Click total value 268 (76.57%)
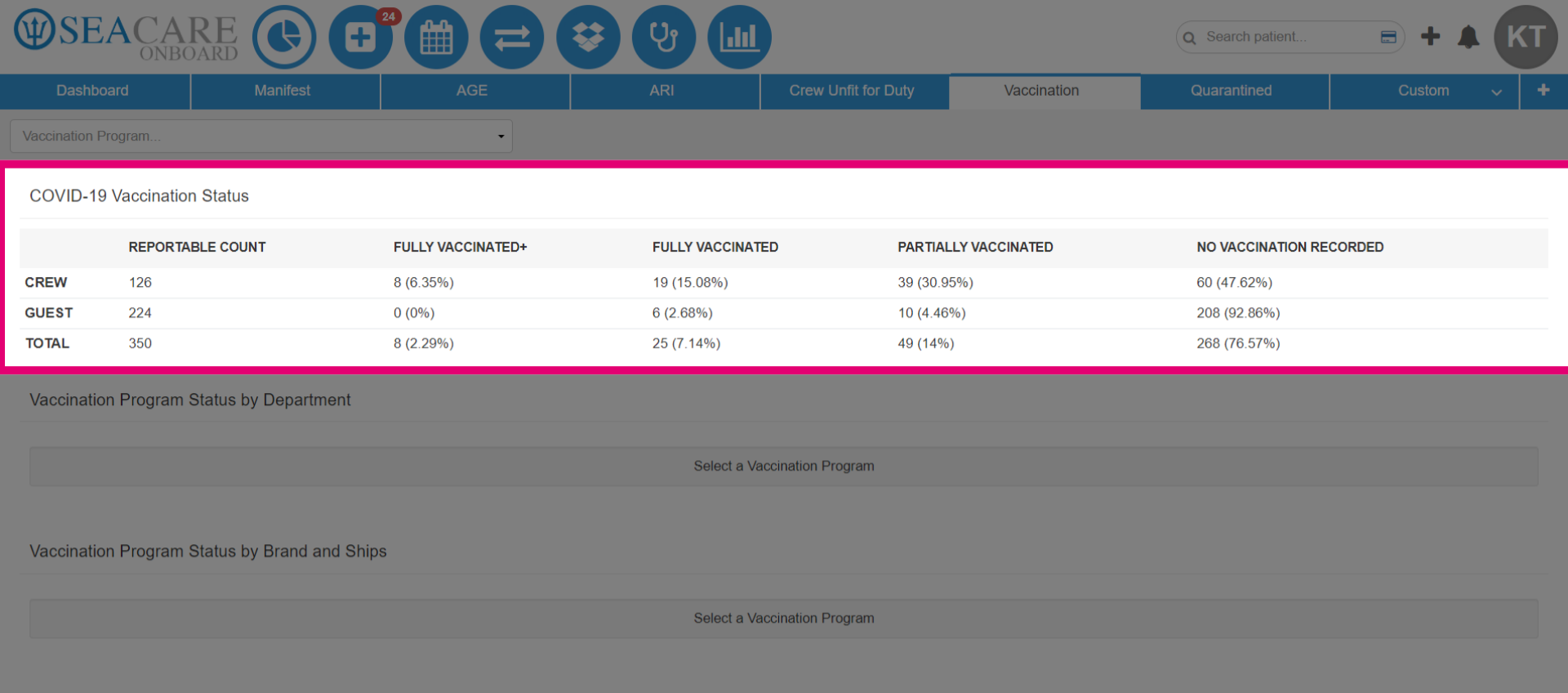 tap(1238, 344)
